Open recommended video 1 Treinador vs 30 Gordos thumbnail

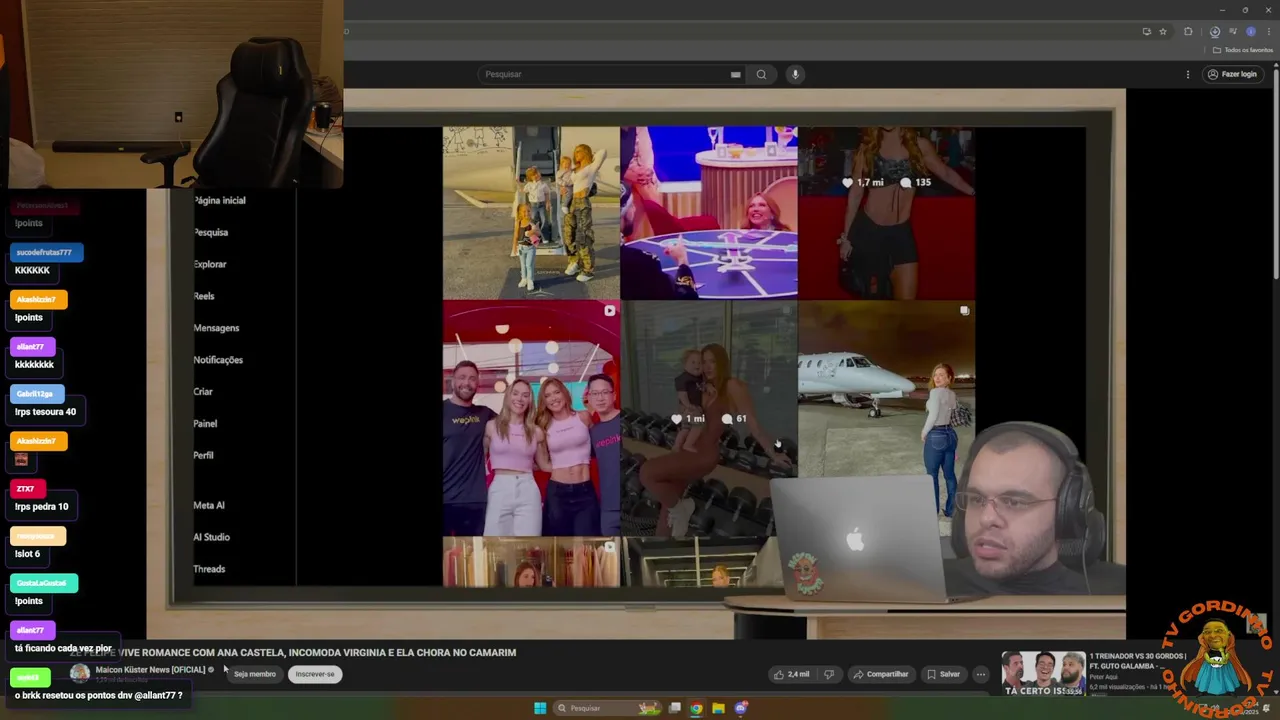pyautogui.click(x=1044, y=674)
